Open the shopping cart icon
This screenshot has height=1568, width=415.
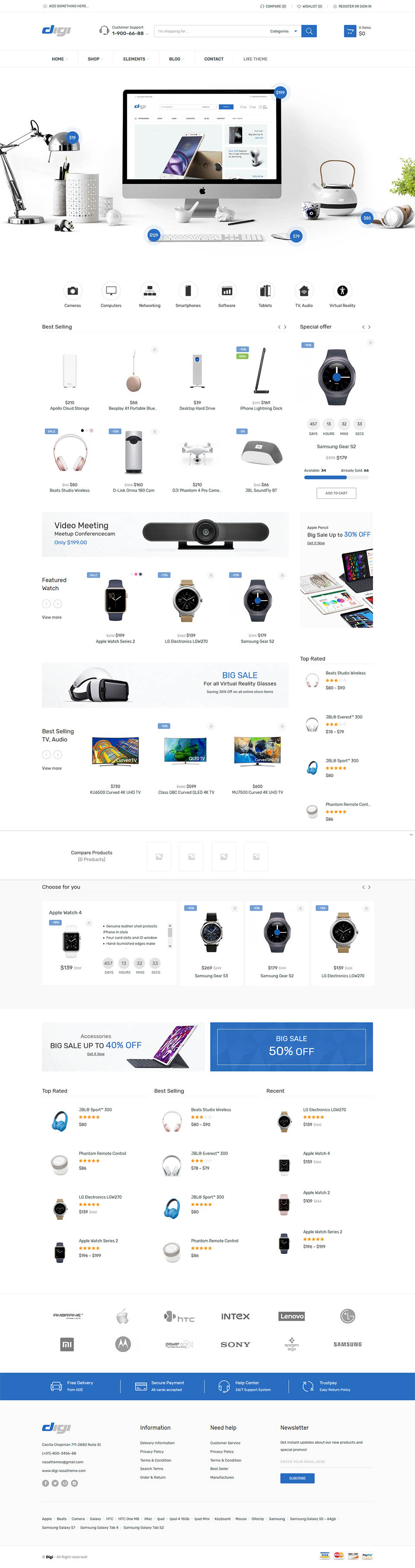pyautogui.click(x=350, y=31)
